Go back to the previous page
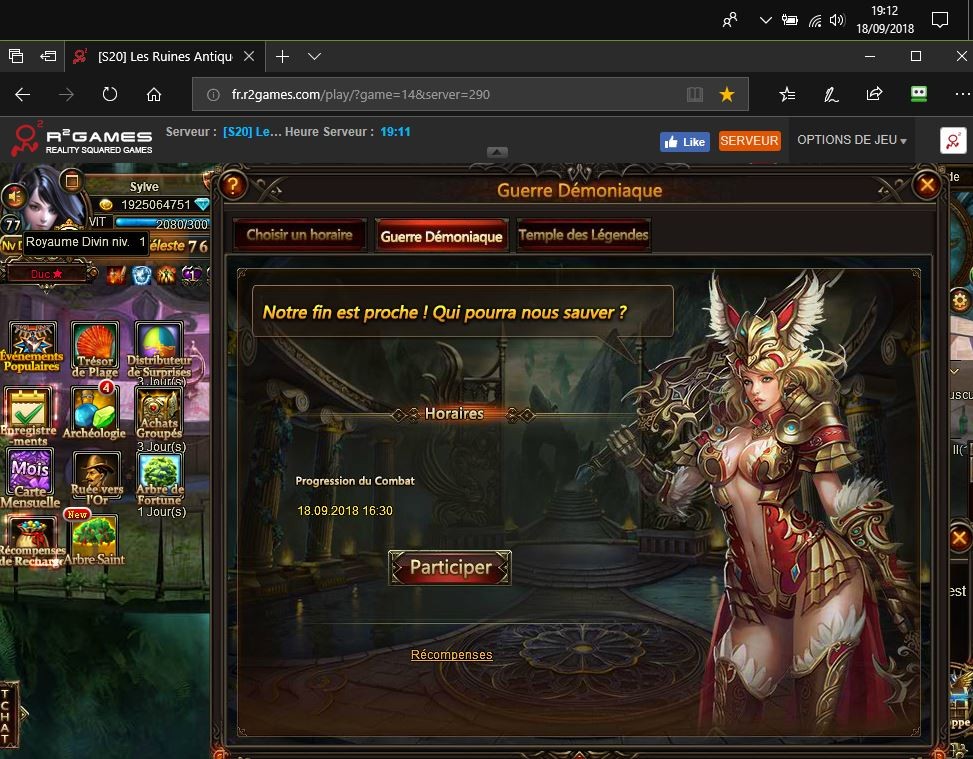 (22, 94)
